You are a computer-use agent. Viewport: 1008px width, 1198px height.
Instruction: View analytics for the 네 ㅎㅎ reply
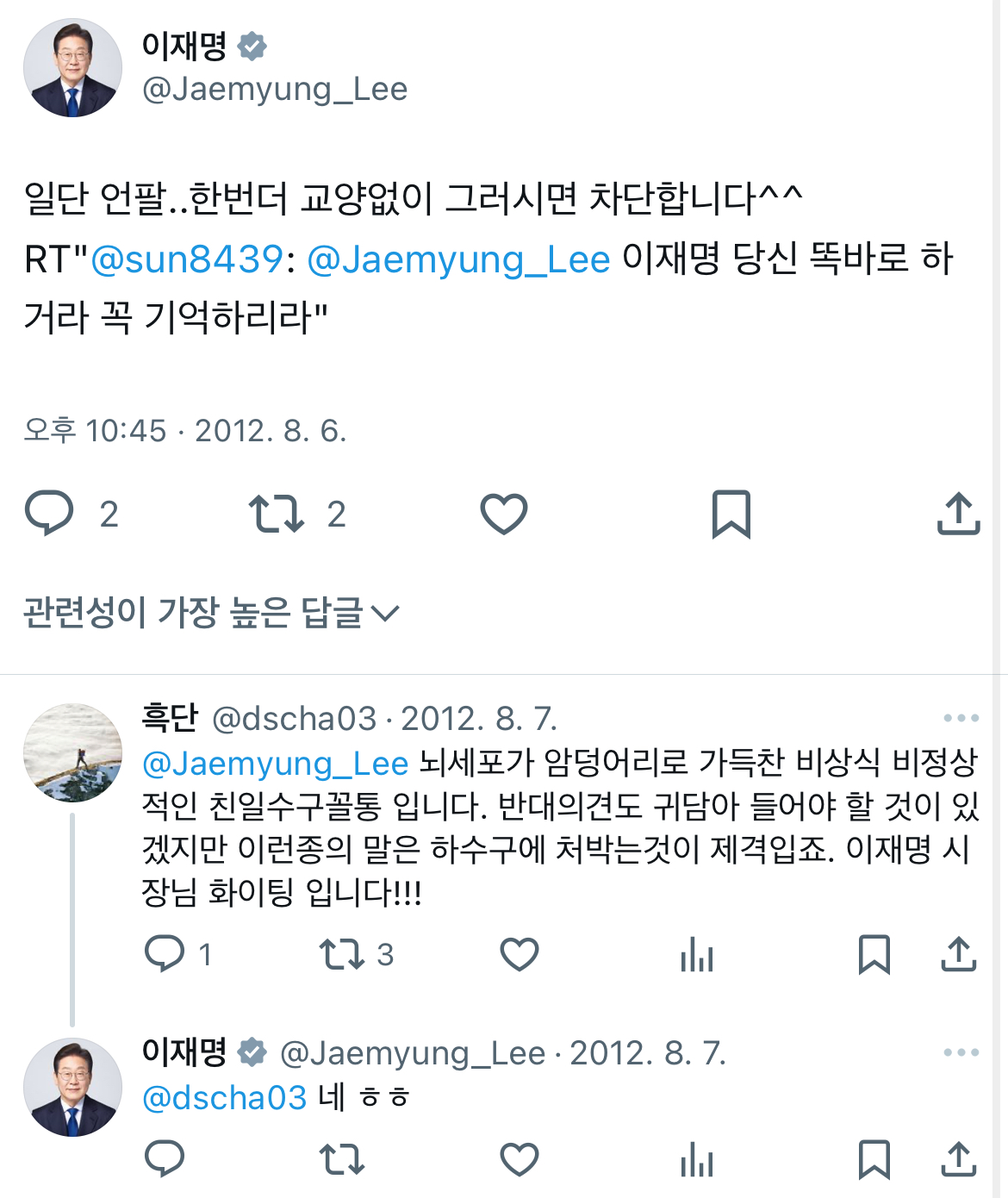(x=697, y=1159)
